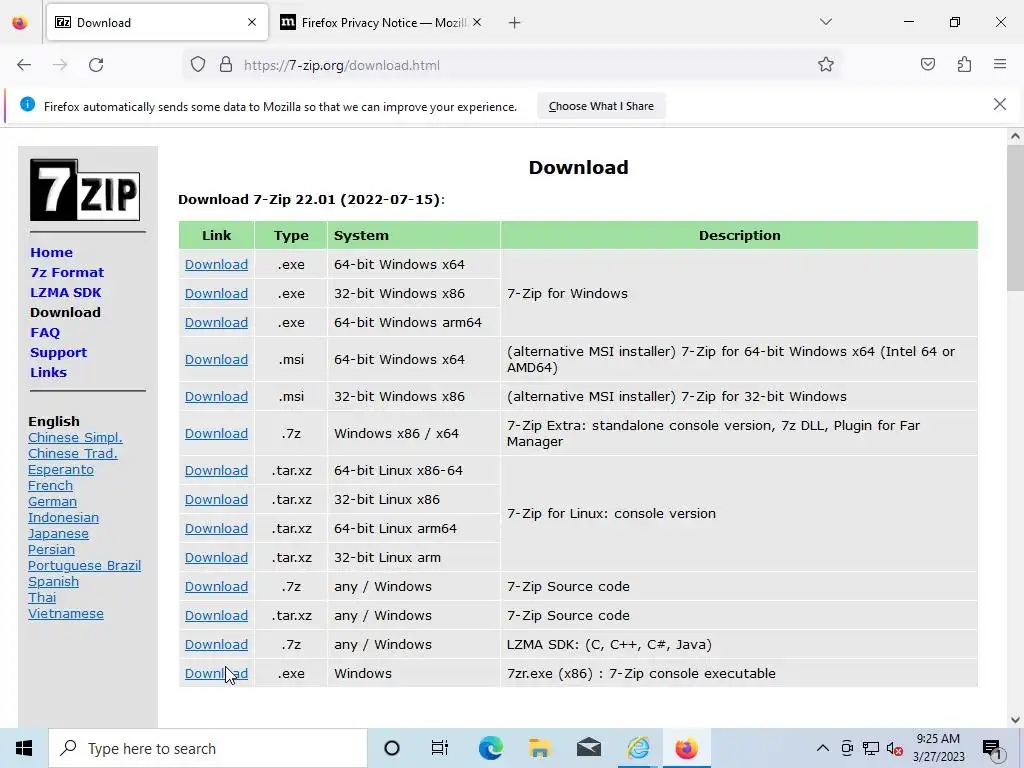1024x768 pixels.
Task: Open the LZMA SDK sidebar link
Action: pos(65,292)
